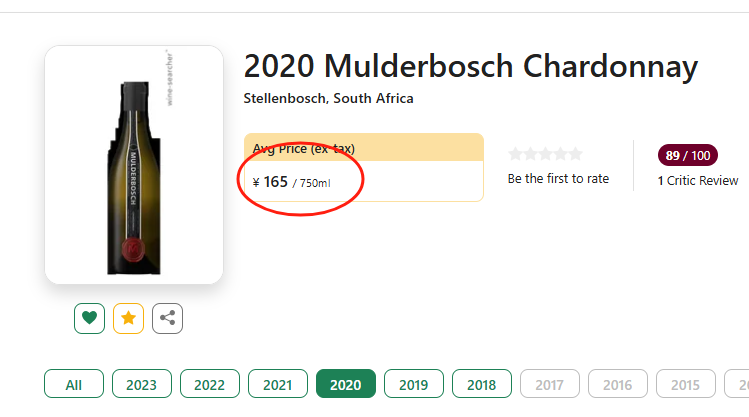Select the 2019 vintage tab

[x=414, y=384]
